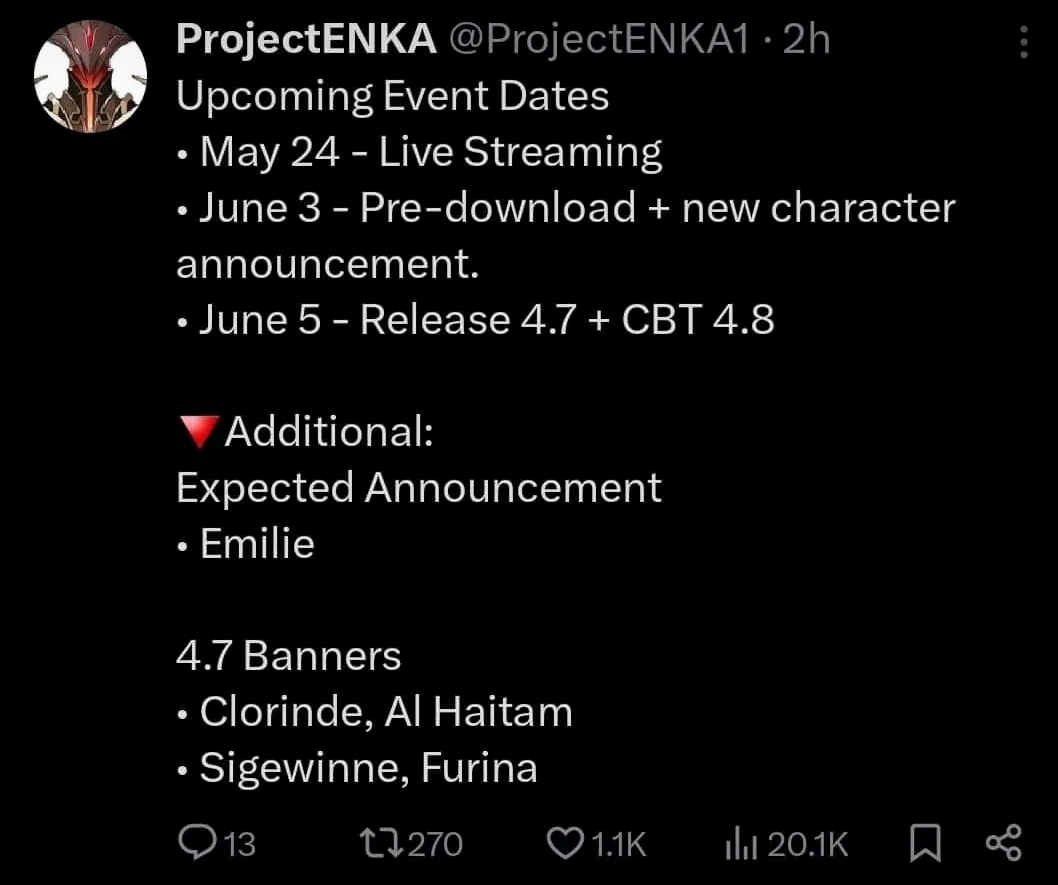This screenshot has height=885, width=1058.
Task: Open ProjectENKA's profile avatar
Action: [91, 76]
